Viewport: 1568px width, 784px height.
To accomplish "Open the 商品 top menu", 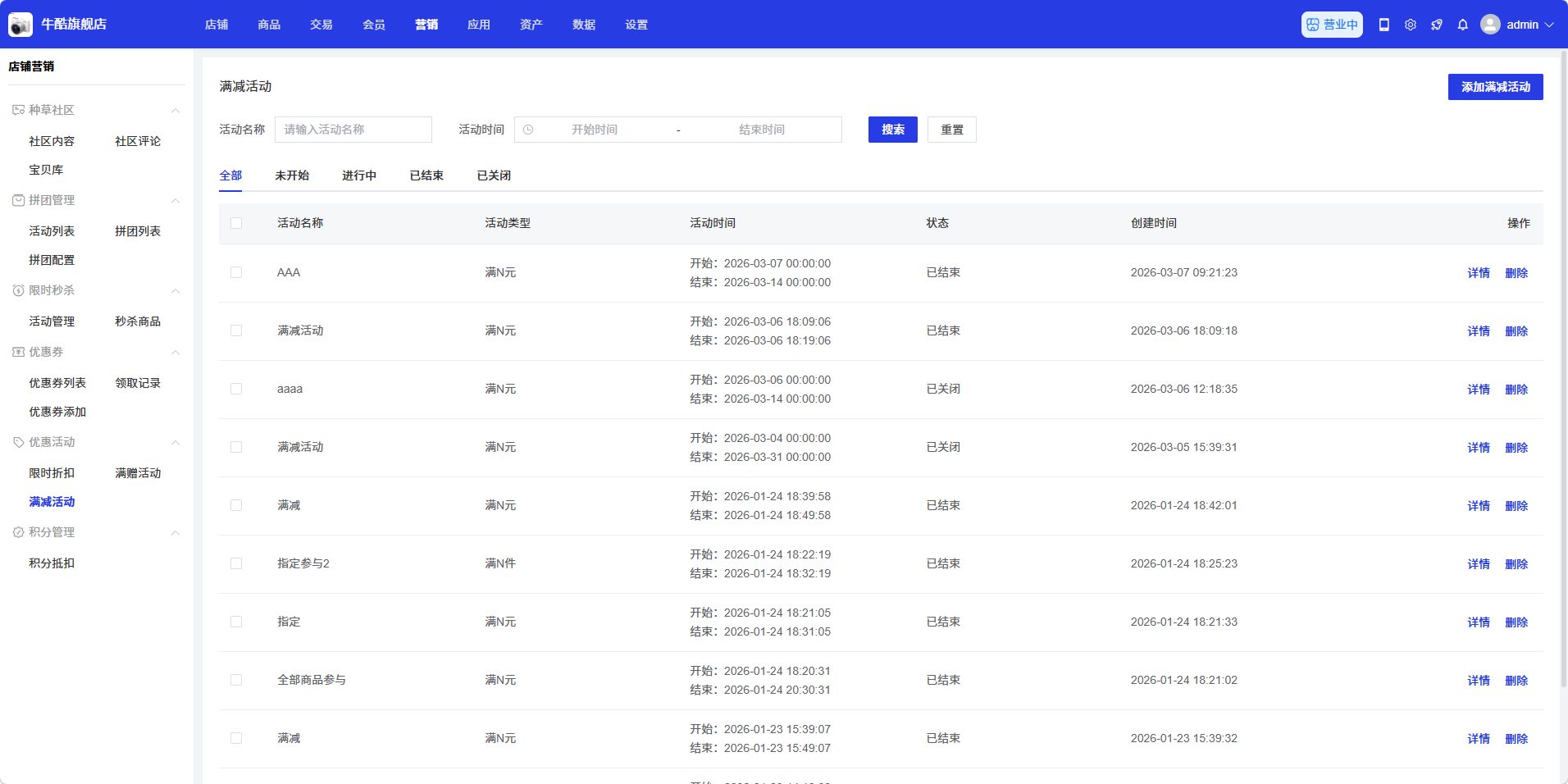I will pyautogui.click(x=269, y=25).
